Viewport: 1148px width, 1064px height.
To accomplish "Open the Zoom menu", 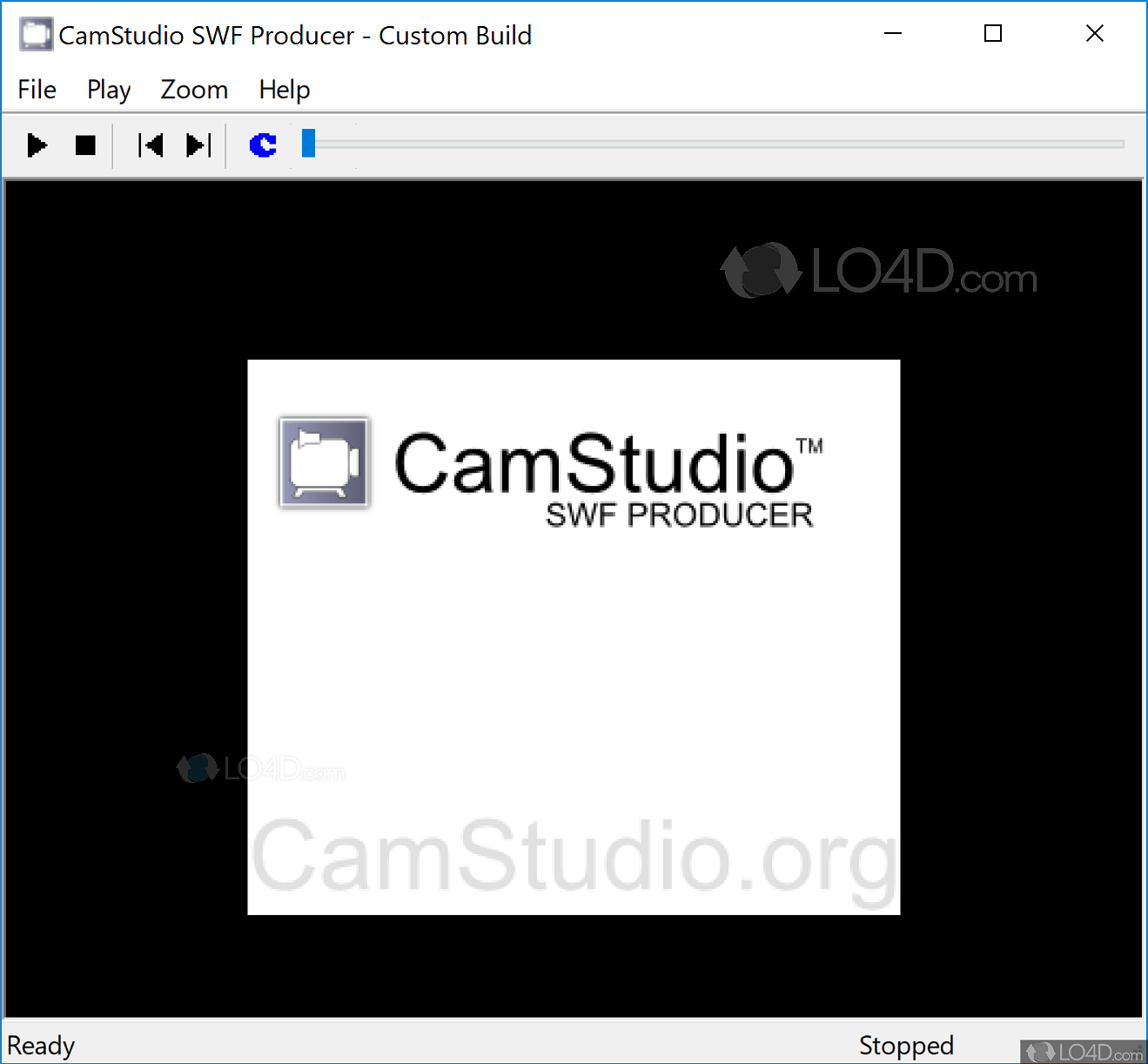I will click(x=194, y=90).
